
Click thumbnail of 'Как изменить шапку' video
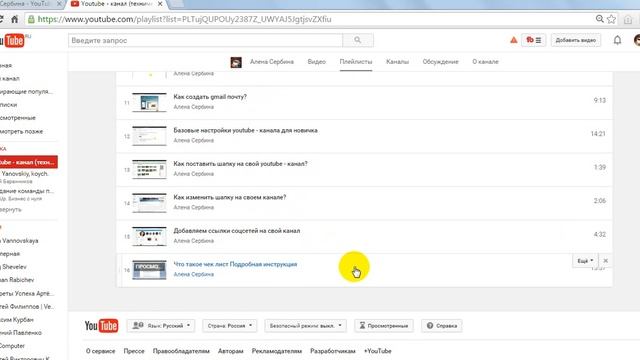tap(149, 202)
